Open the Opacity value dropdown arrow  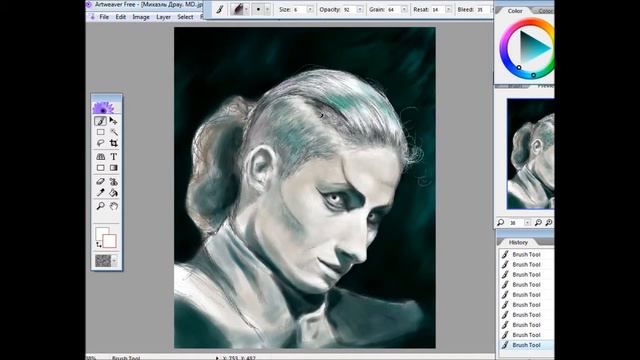click(x=360, y=9)
